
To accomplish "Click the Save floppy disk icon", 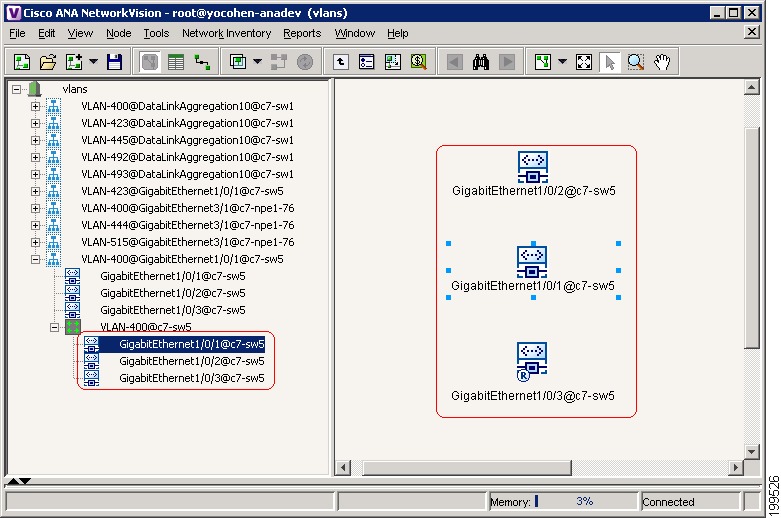I will (115, 62).
